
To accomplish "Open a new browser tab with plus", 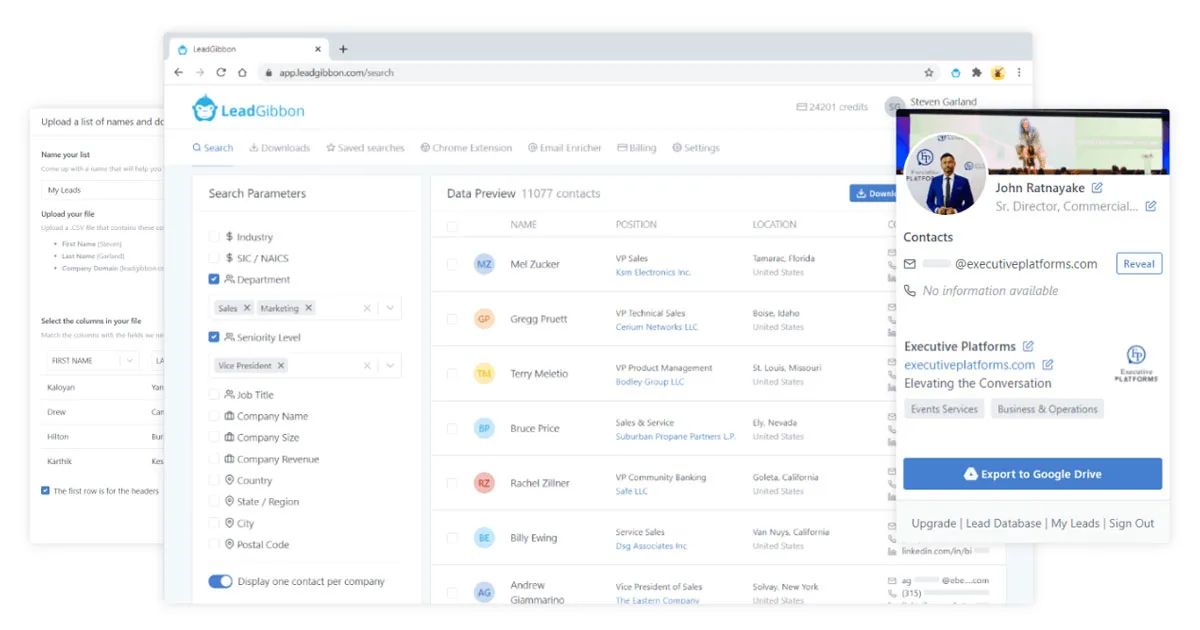I will 343,49.
